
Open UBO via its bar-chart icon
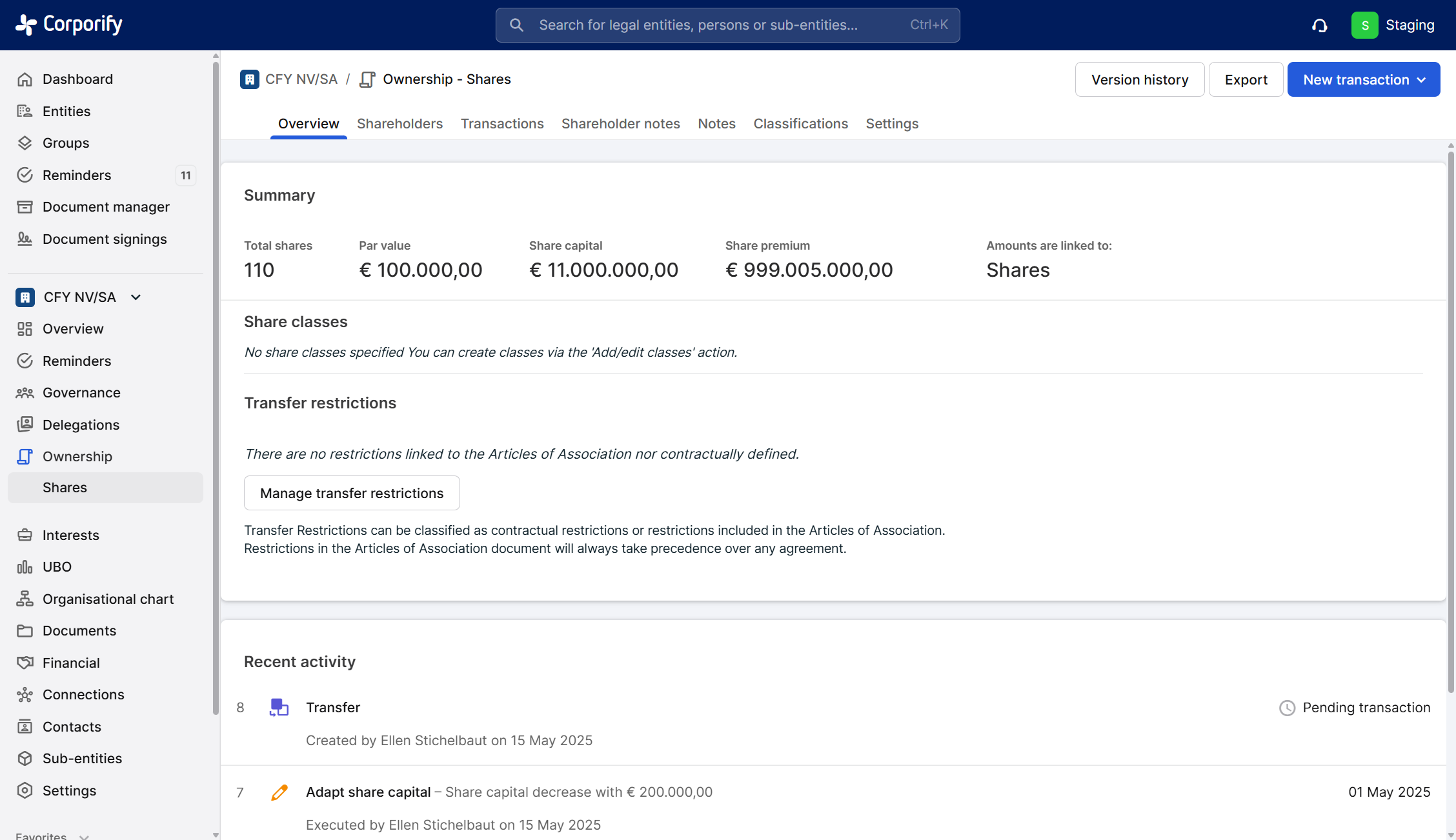point(25,567)
